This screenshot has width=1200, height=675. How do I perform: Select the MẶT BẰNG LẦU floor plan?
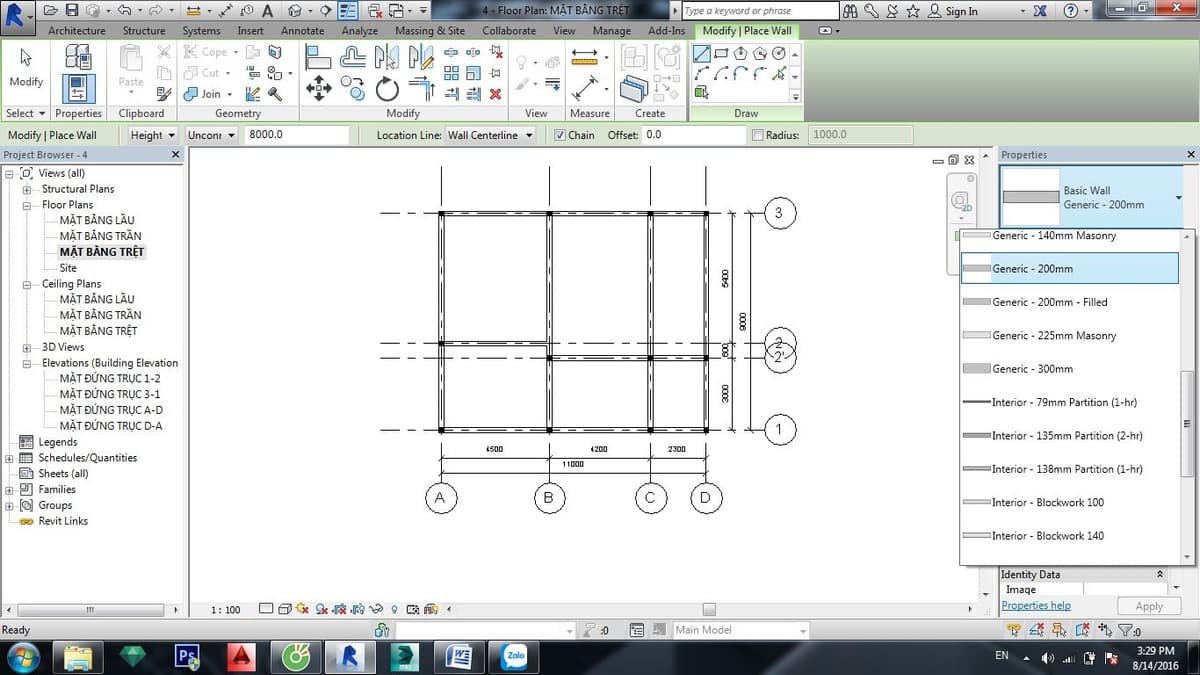(x=96, y=220)
